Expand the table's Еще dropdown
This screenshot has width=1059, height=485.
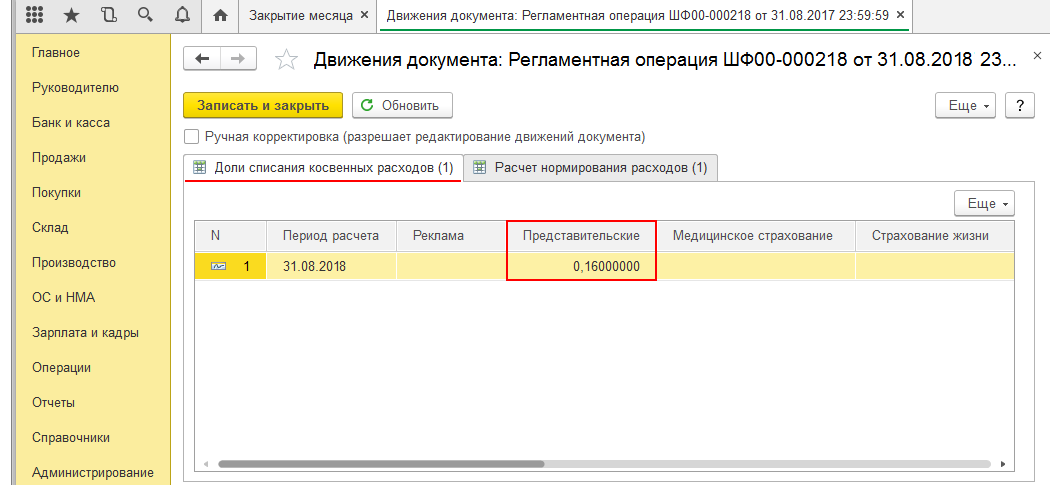984,204
